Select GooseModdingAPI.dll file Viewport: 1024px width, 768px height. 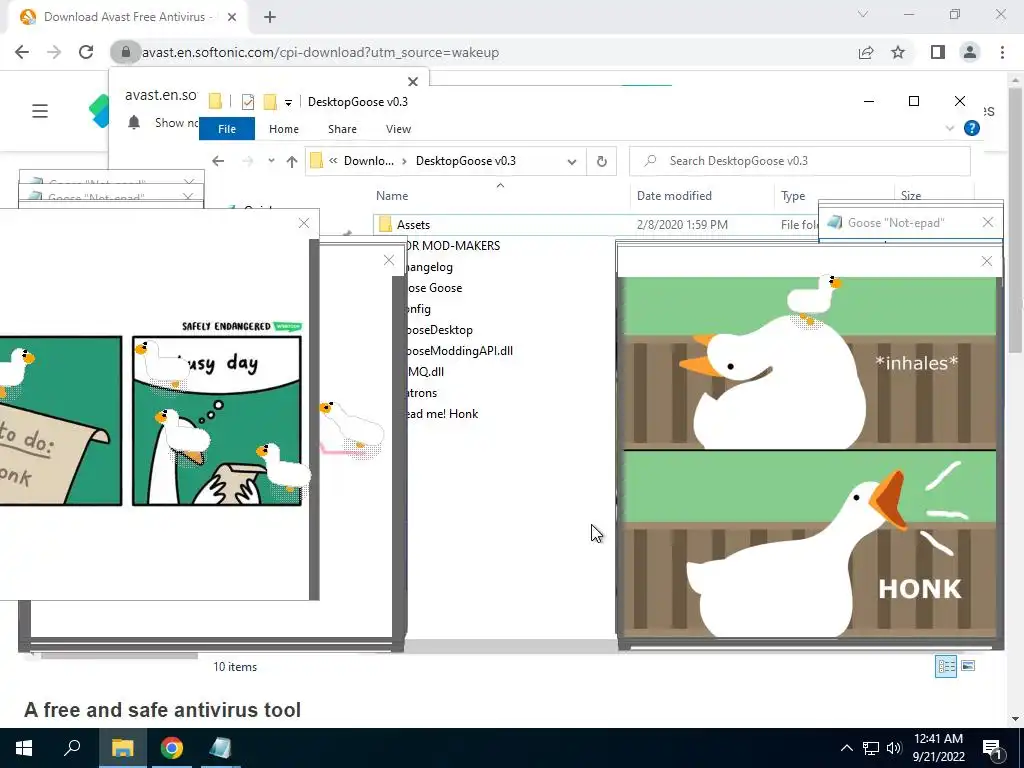[458, 351]
